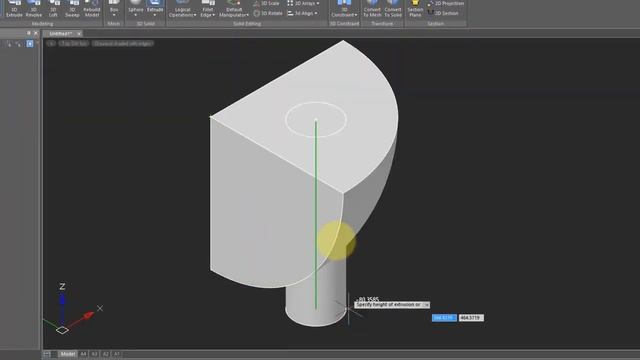
Task: Click Convert To Mesh
Action: coord(372,9)
